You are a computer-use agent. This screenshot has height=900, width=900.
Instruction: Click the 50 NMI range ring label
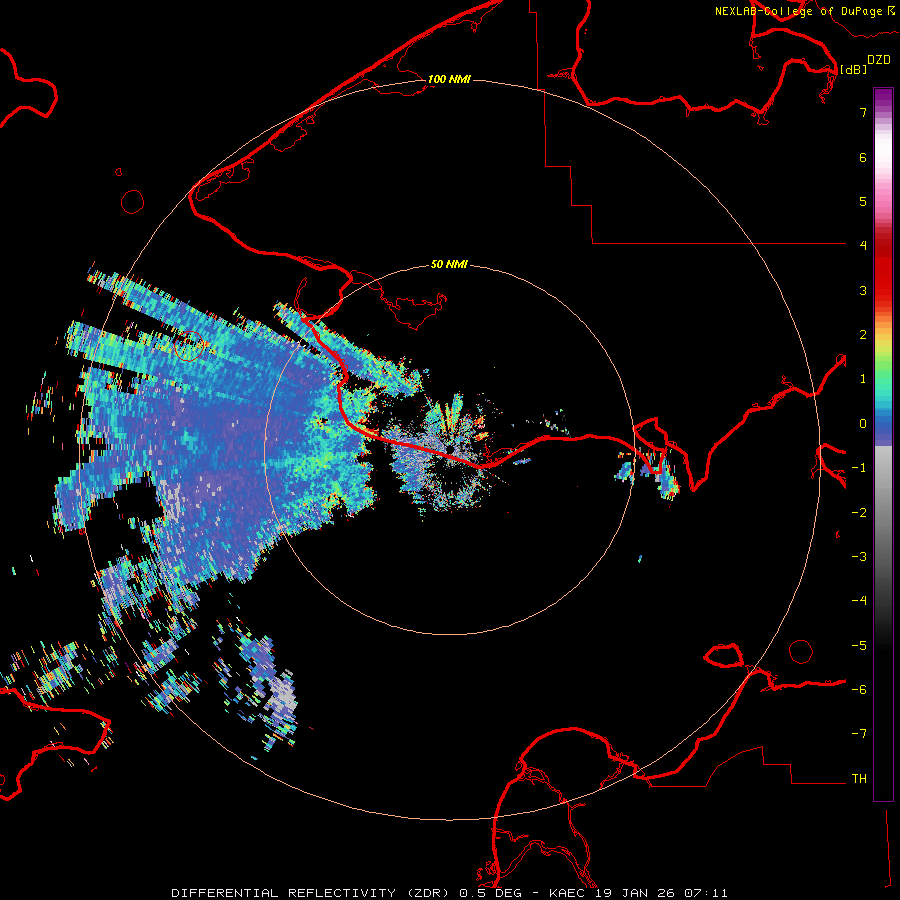(449, 264)
